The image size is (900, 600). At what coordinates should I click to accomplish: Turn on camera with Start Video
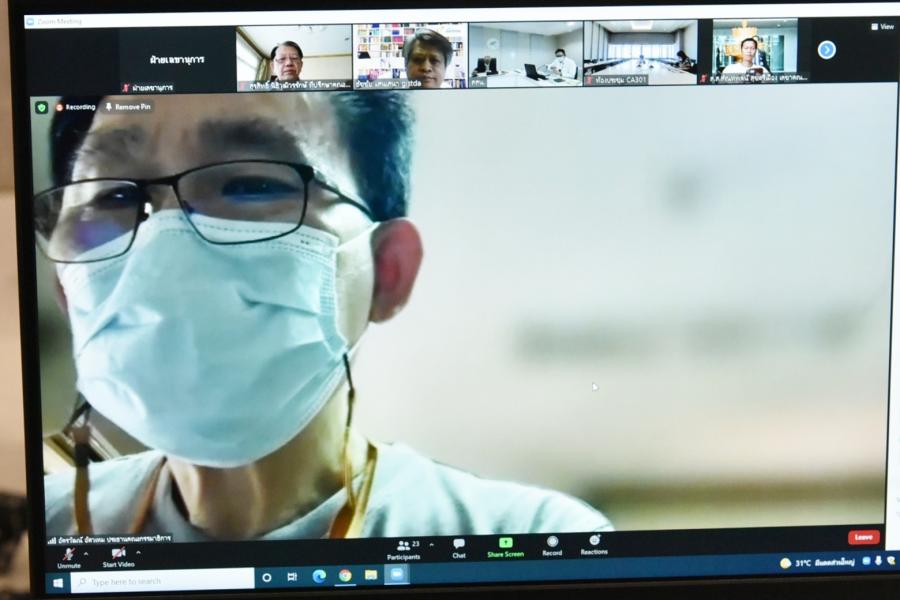click(118, 553)
